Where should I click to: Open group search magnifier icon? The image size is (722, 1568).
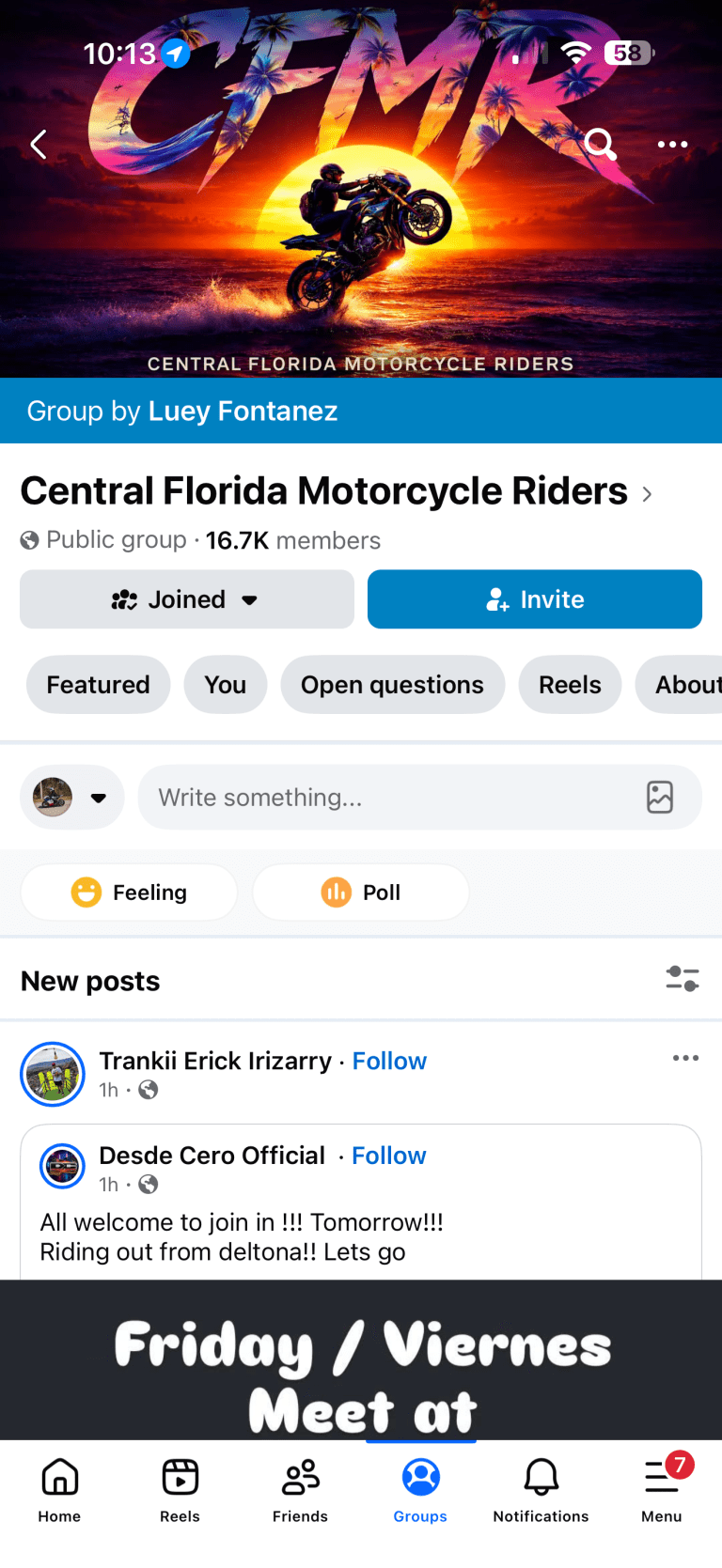pos(600,145)
